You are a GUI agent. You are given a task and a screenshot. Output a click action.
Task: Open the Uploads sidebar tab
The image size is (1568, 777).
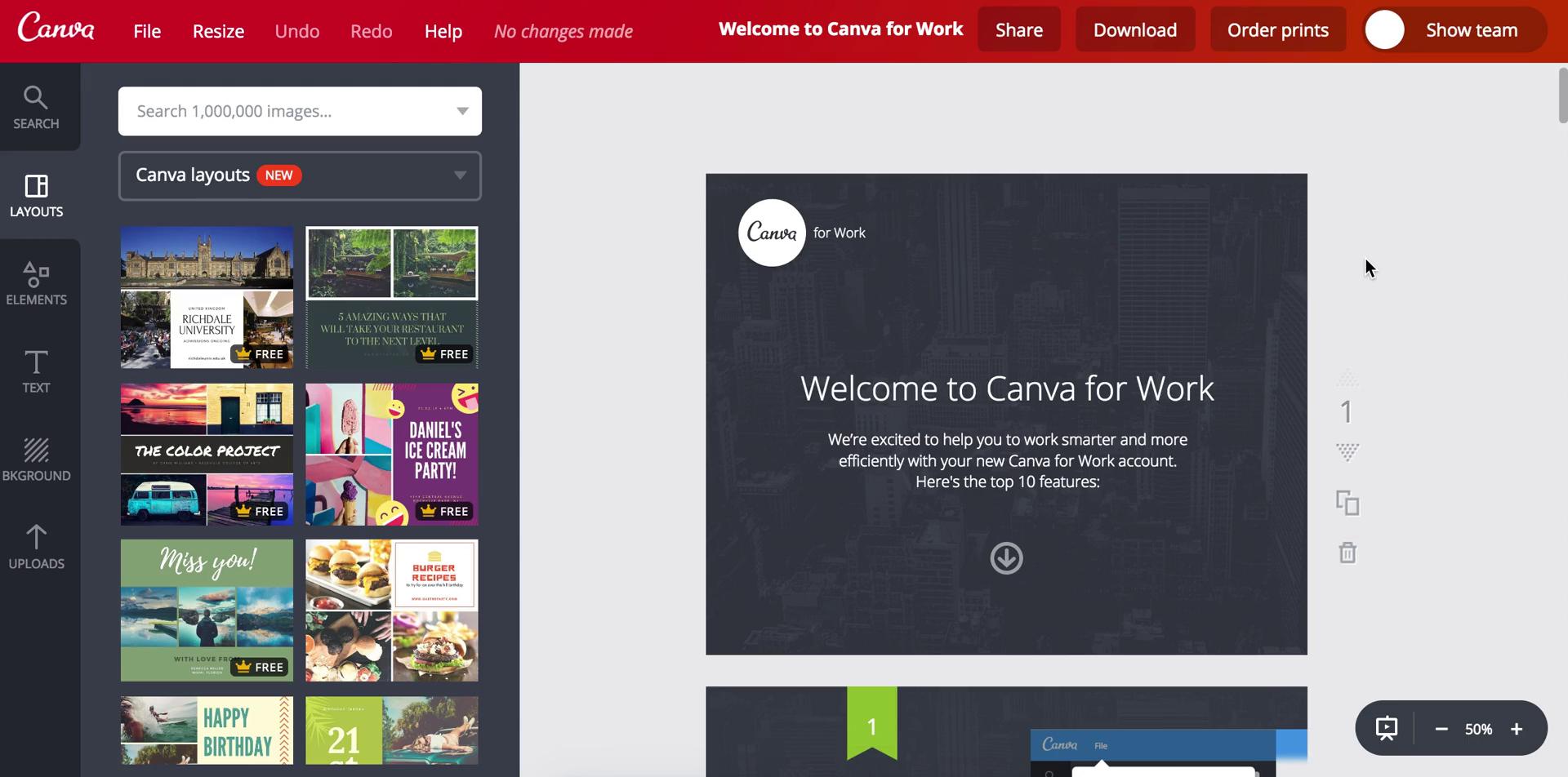click(37, 548)
